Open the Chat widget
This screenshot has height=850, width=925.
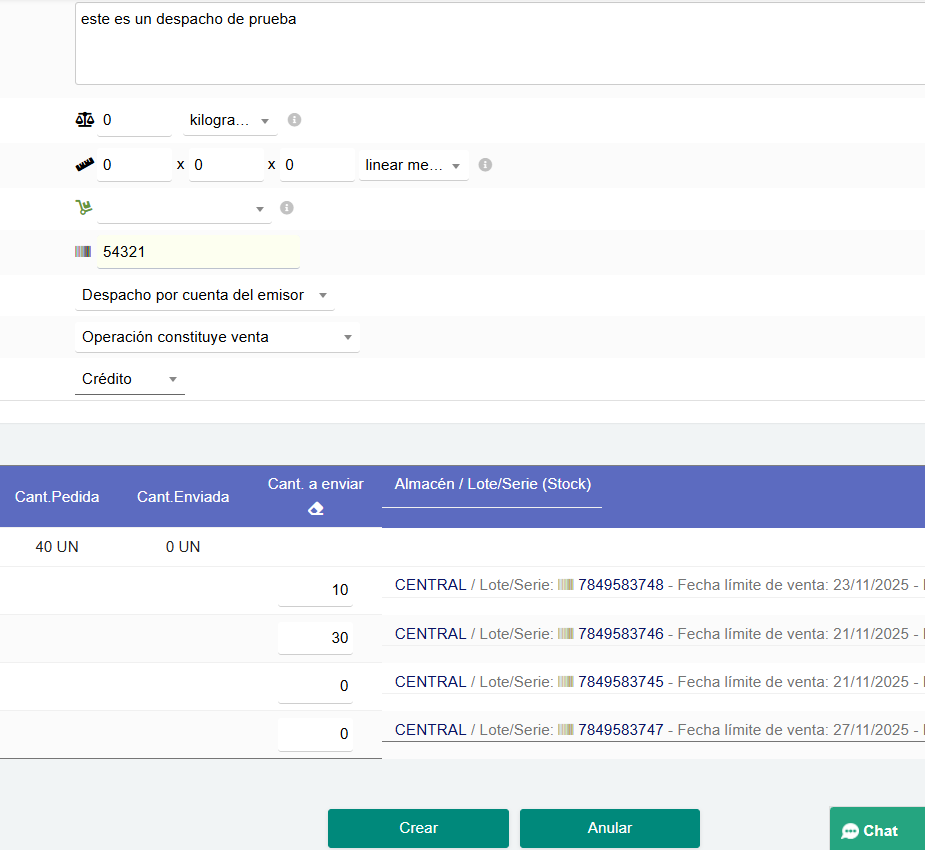[871, 830]
